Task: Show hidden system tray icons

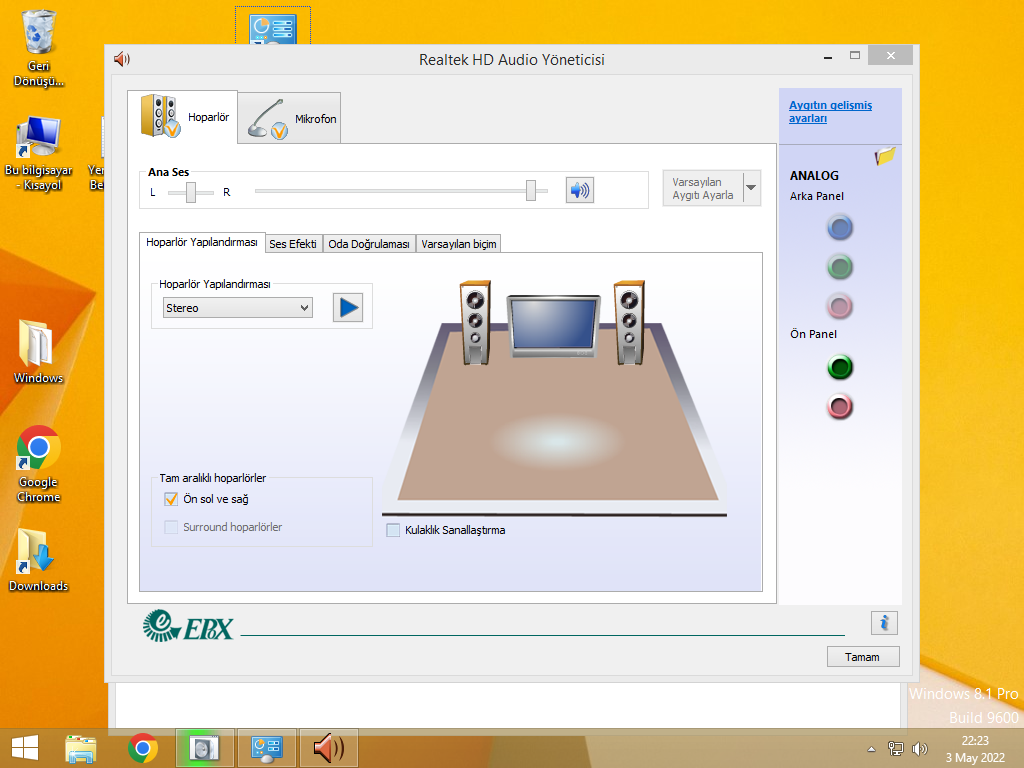Action: [x=871, y=749]
